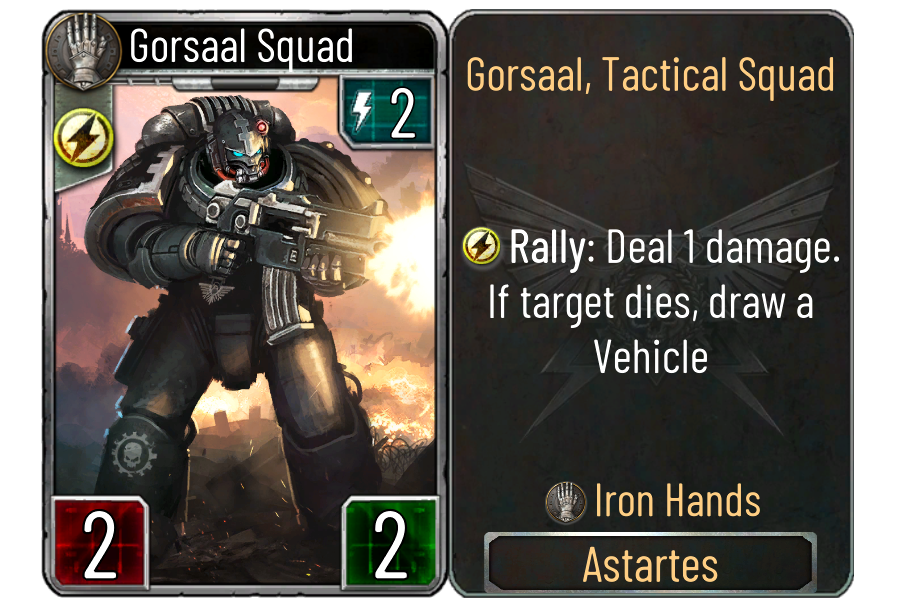The image size is (900, 600).
Task: Click the green health value 2
Action: click(x=390, y=544)
